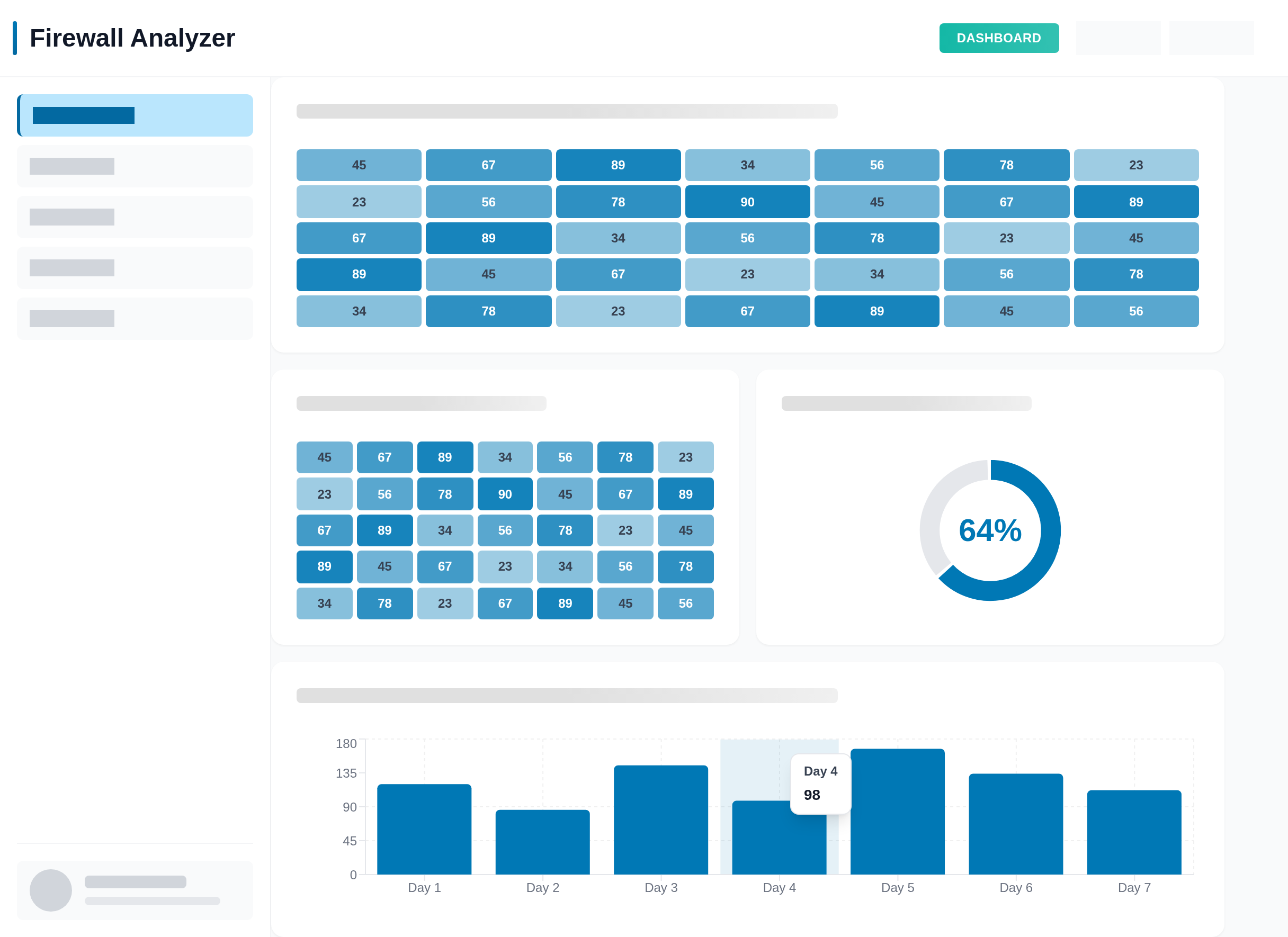Click the DASHBOARD button in the header
The image size is (1288, 937).
(998, 38)
